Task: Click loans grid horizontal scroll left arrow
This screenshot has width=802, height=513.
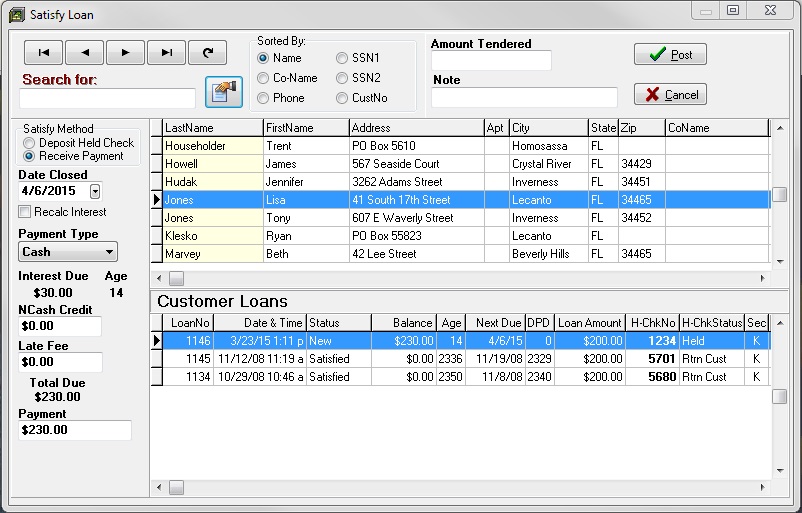Action: point(159,487)
